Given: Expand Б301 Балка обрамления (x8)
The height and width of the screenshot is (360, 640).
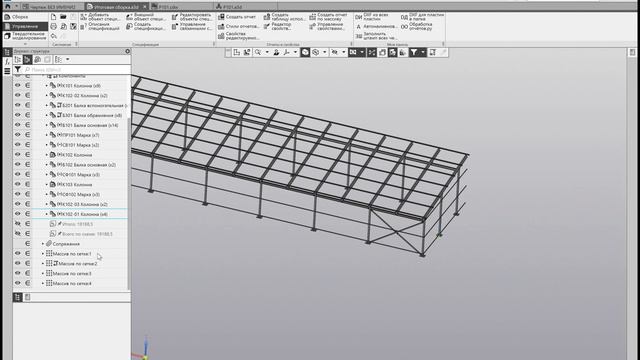Looking at the screenshot, I should tap(47, 115).
